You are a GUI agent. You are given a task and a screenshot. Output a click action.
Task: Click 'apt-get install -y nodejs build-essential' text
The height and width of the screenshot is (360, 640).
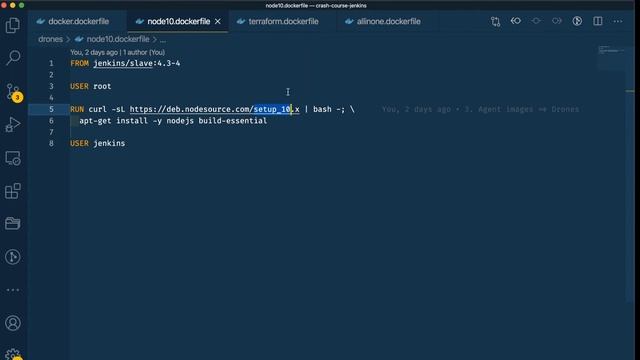pyautogui.click(x=173, y=121)
